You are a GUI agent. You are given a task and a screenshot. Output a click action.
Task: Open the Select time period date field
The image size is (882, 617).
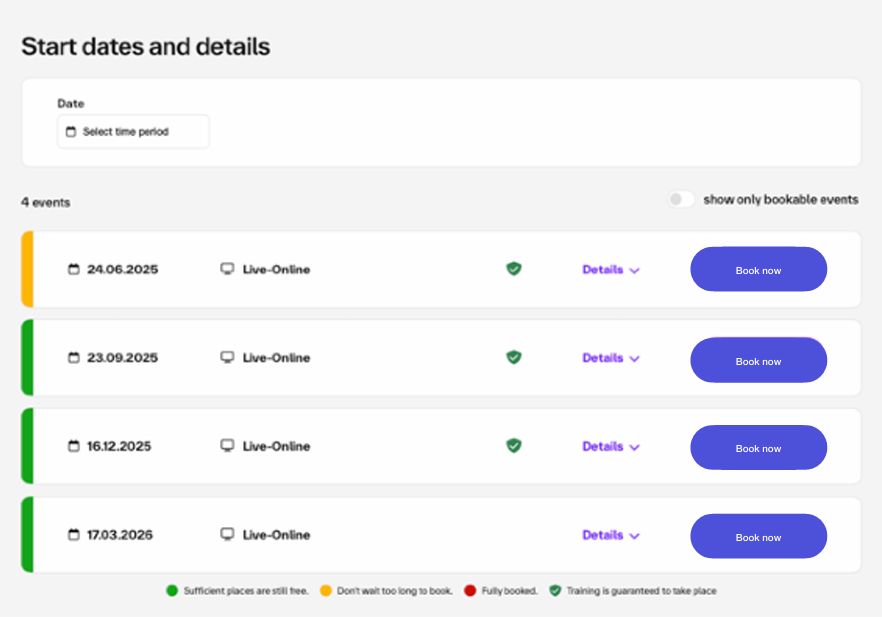tap(133, 132)
